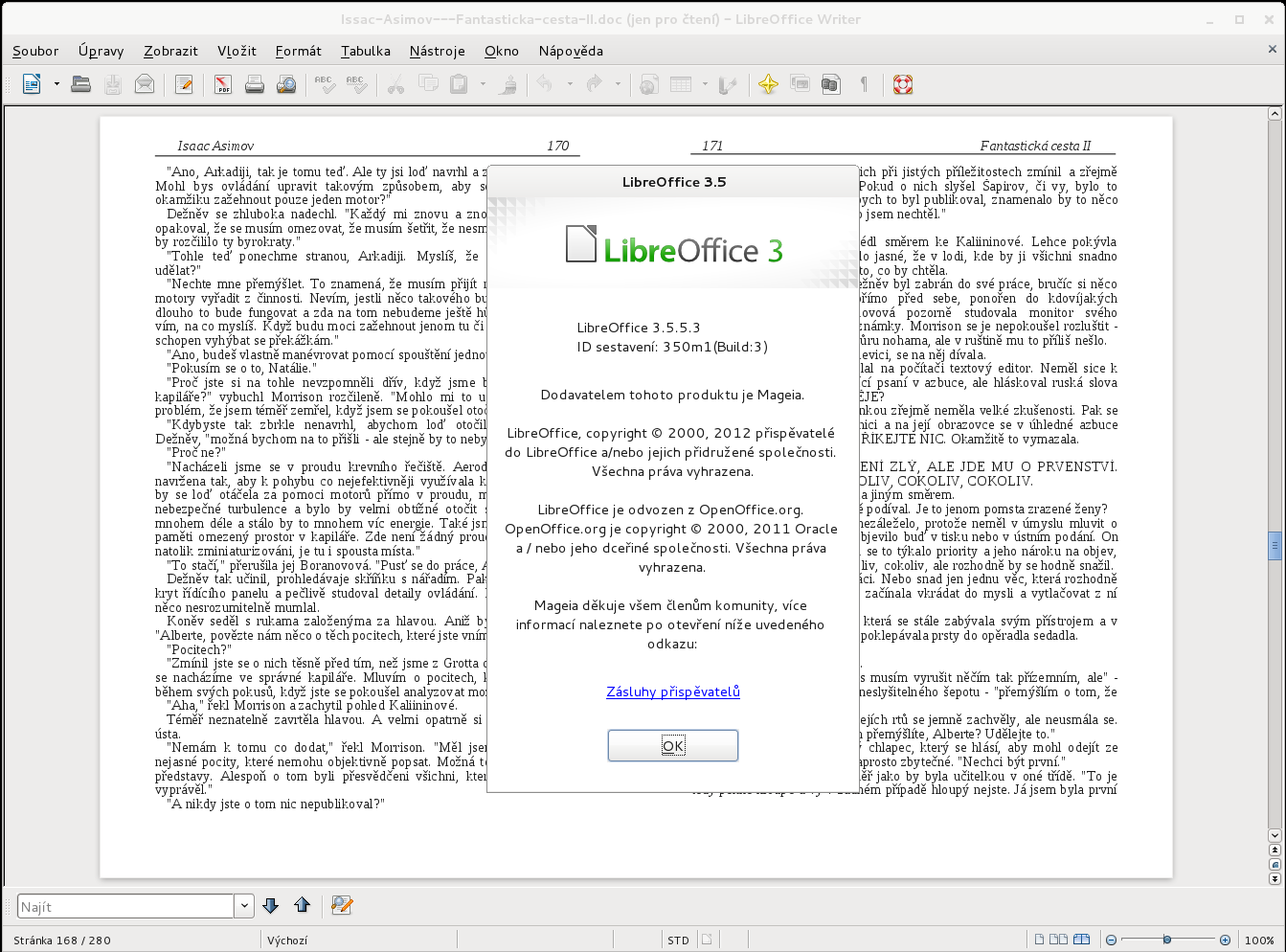1286x952 pixels.
Task: Click the Copy icon
Action: pyautogui.click(x=428, y=84)
